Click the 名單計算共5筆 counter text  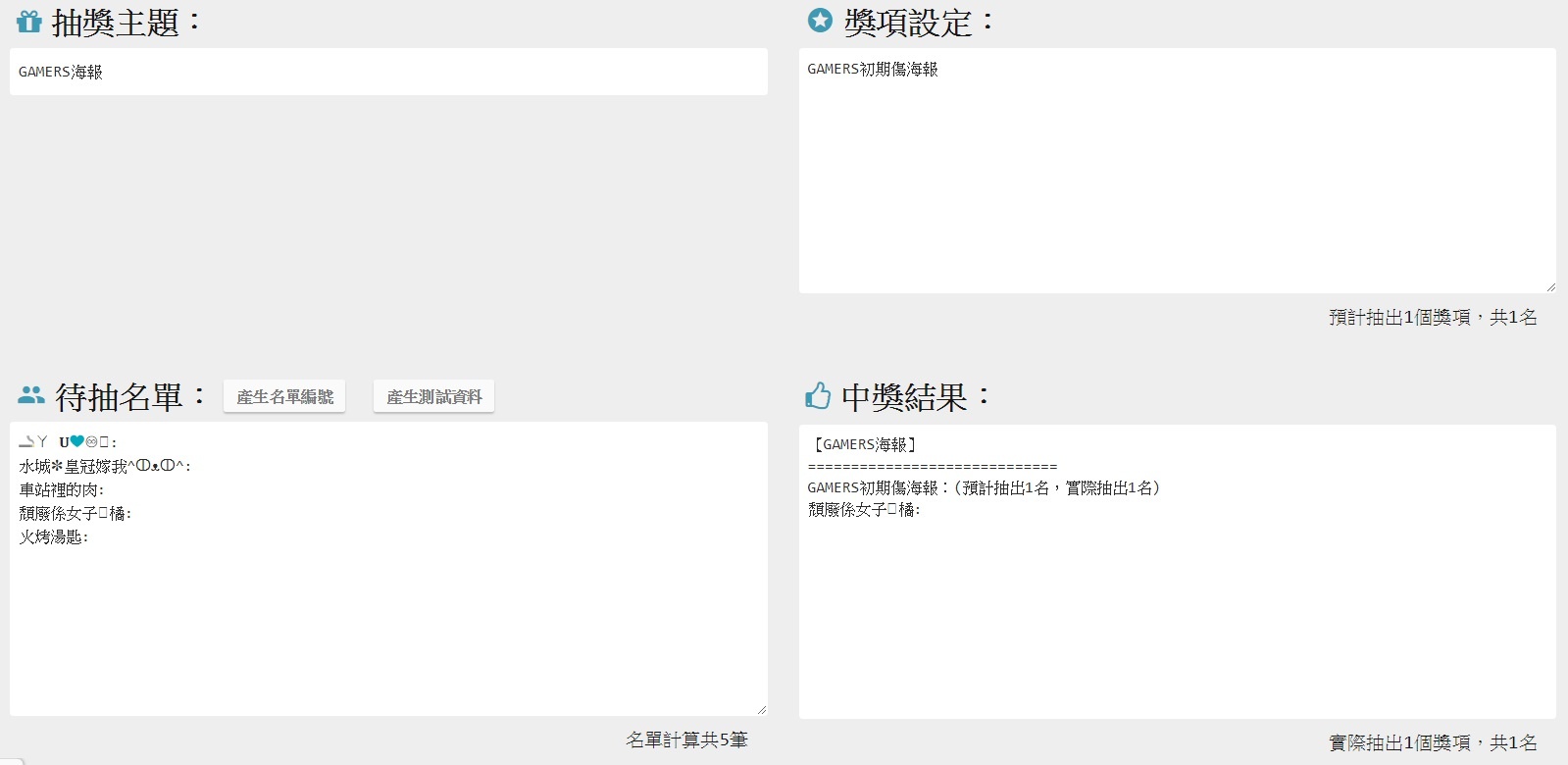pyautogui.click(x=686, y=739)
